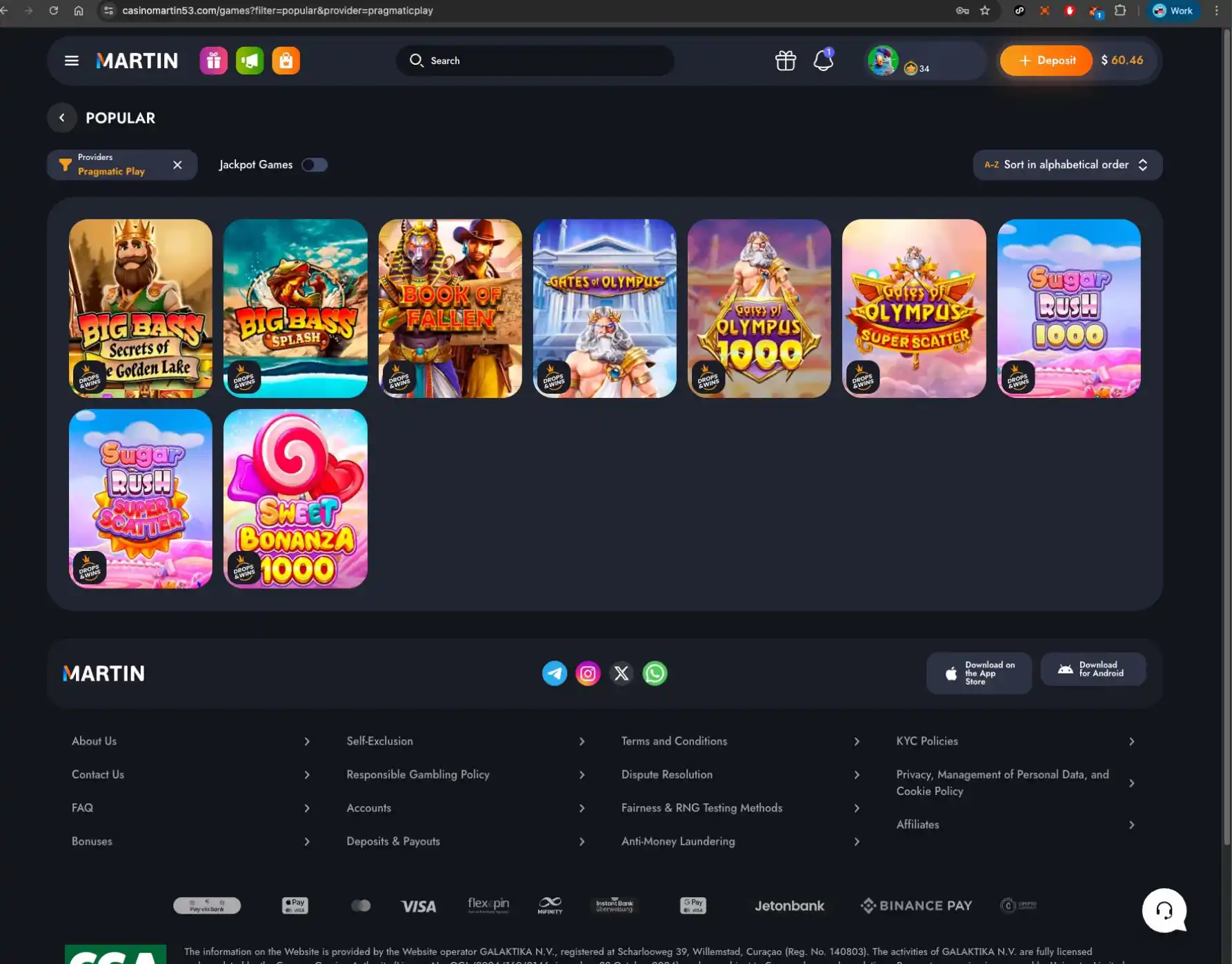Image resolution: width=1232 pixels, height=964 pixels.
Task: Open the Contact Us link
Action: (x=98, y=774)
